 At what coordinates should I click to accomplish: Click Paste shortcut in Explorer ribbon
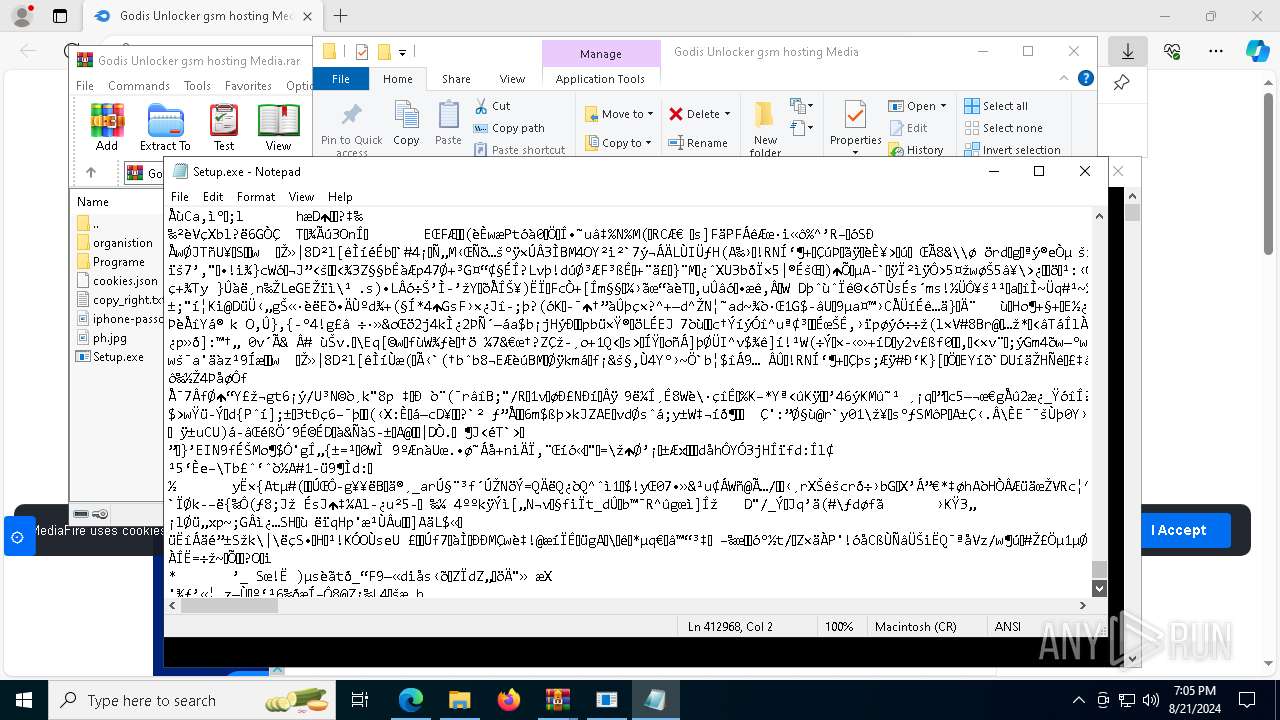(x=519, y=150)
